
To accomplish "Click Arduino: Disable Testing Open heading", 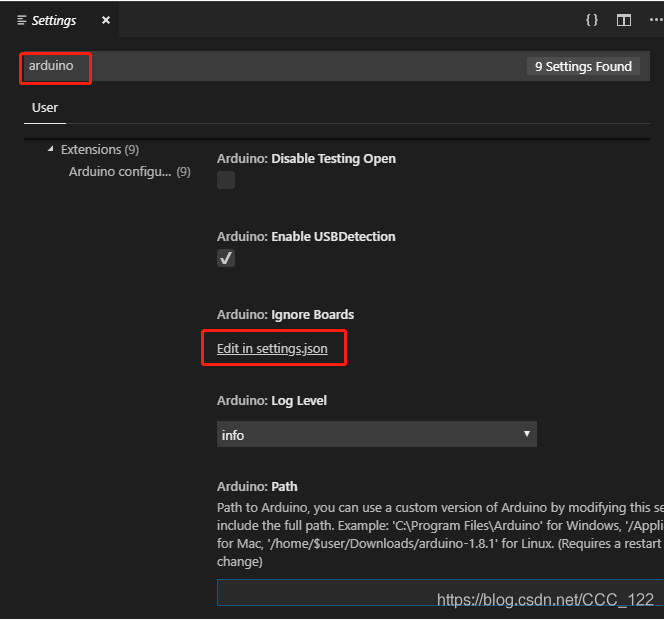I will click(x=306, y=159).
